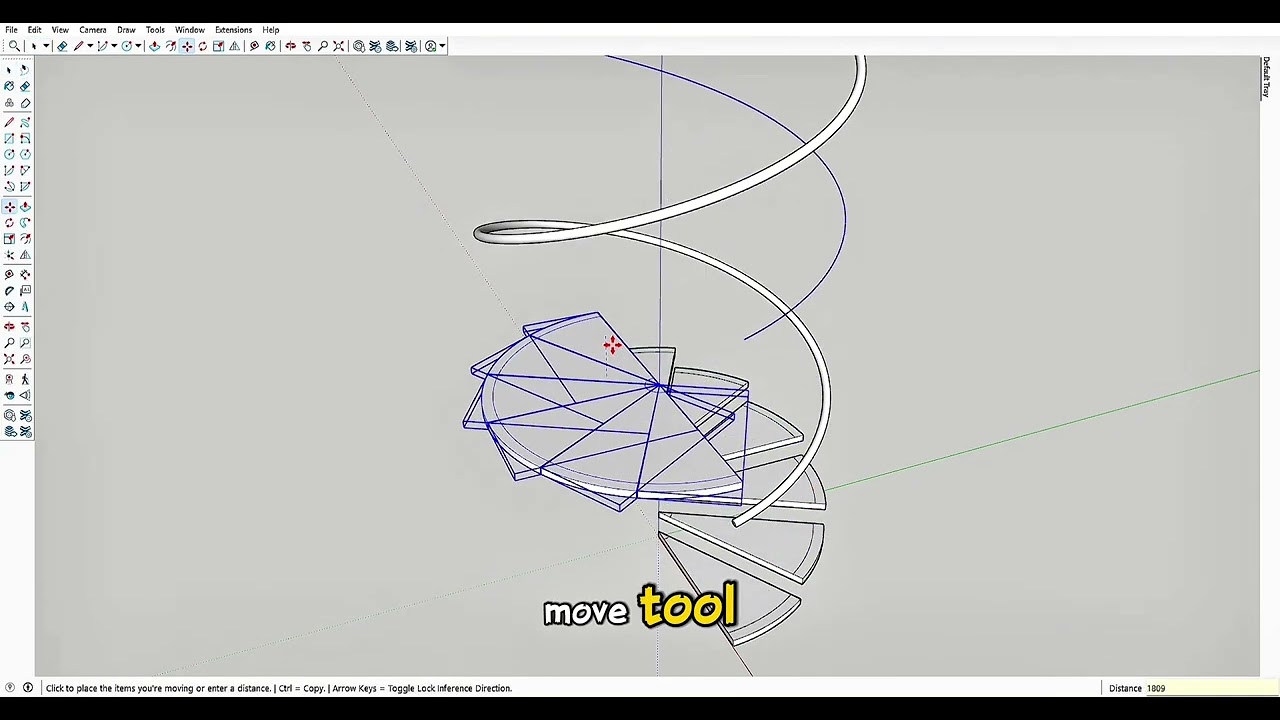Pick the Axes tool
The image size is (1280, 720).
(x=9, y=307)
